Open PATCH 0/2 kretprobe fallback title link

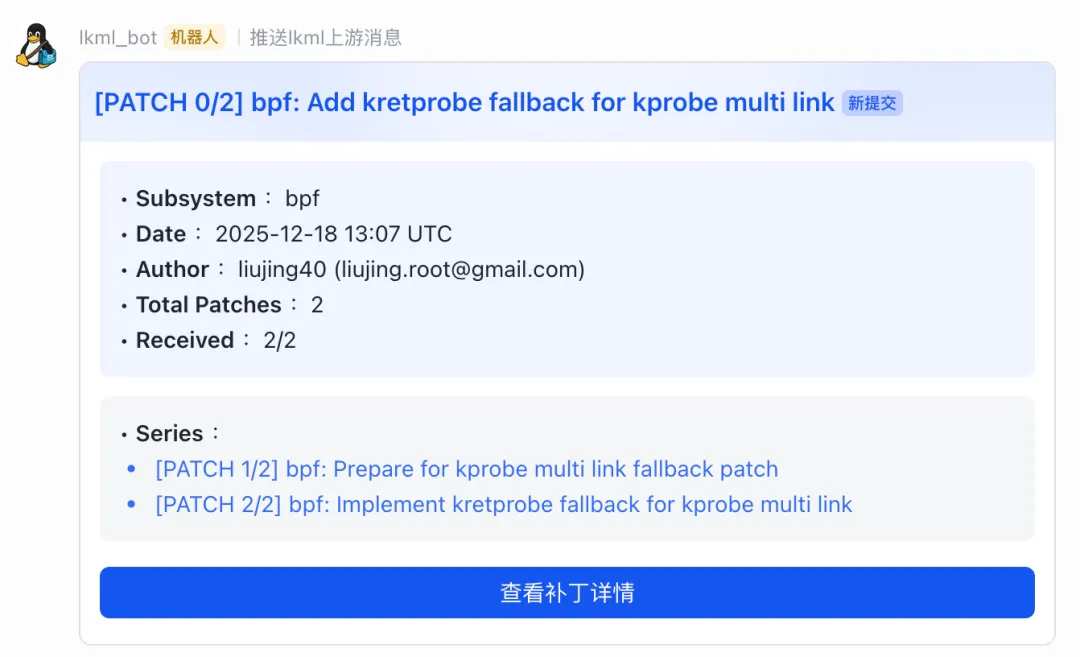[x=464, y=103]
